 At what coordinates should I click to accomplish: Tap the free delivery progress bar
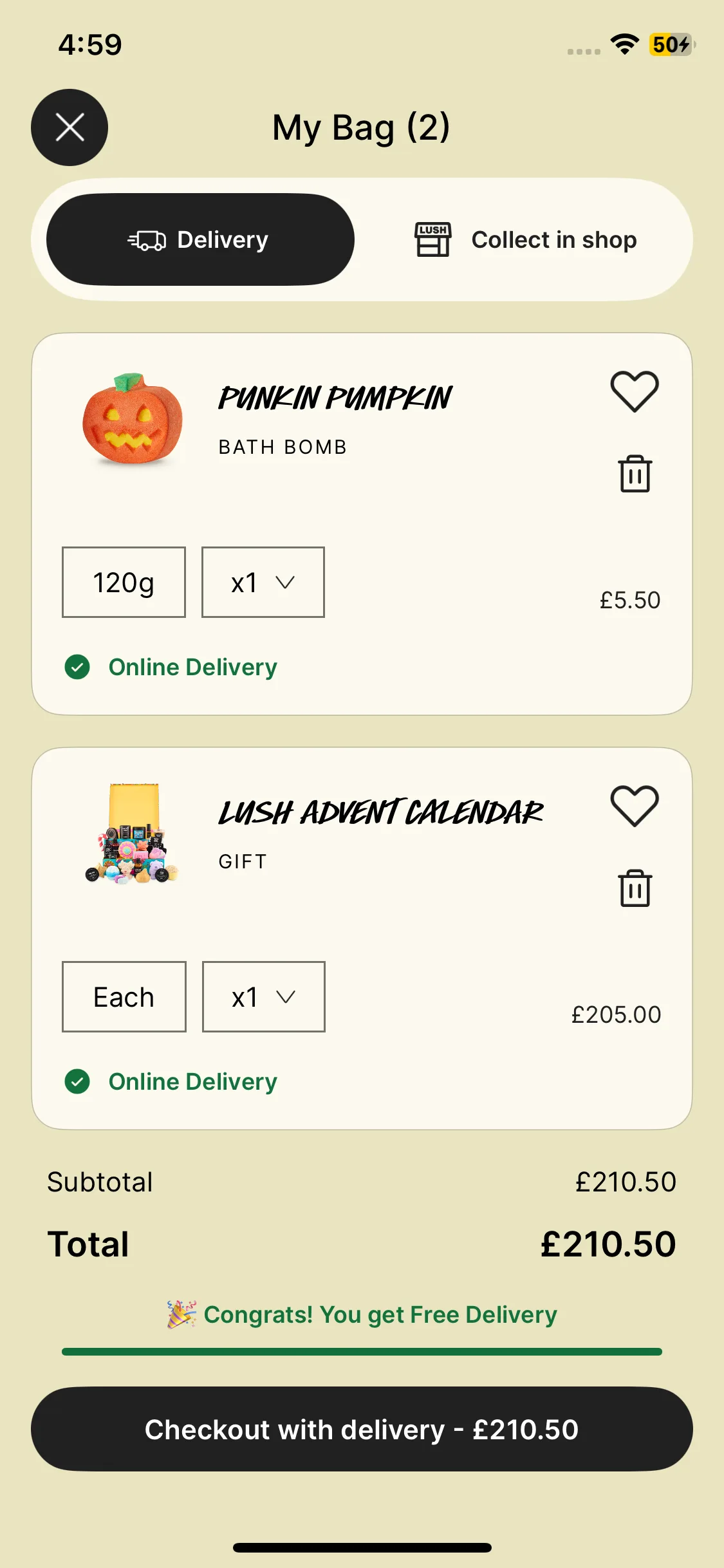pyautogui.click(x=362, y=1352)
